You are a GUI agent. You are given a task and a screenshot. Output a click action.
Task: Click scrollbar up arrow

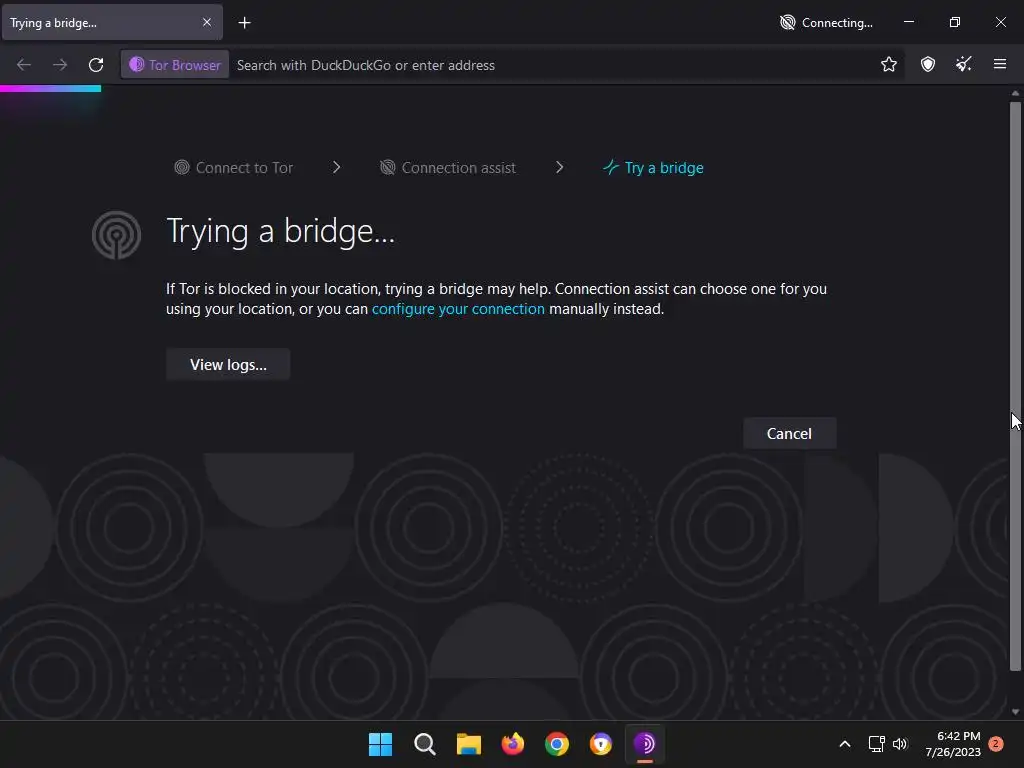tap(1015, 93)
